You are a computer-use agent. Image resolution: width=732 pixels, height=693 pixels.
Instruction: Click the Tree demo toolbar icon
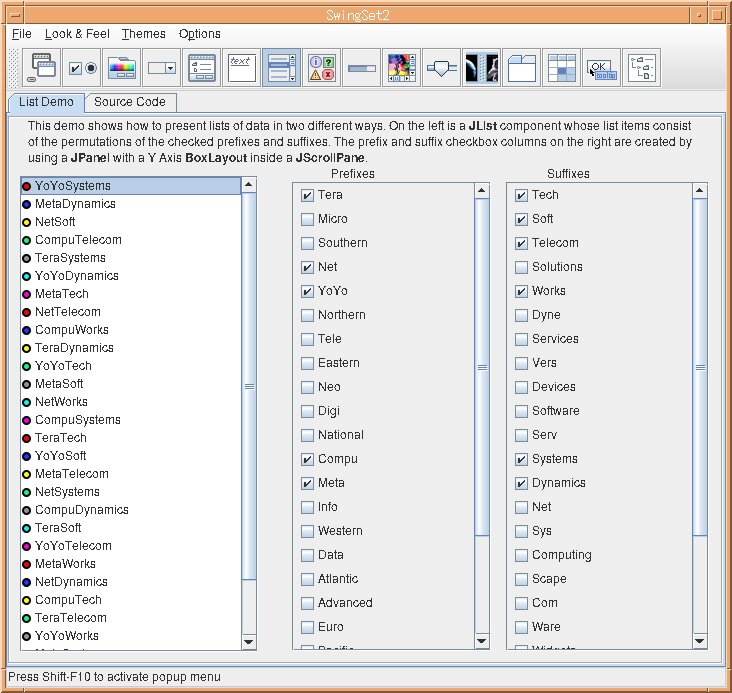click(x=641, y=68)
